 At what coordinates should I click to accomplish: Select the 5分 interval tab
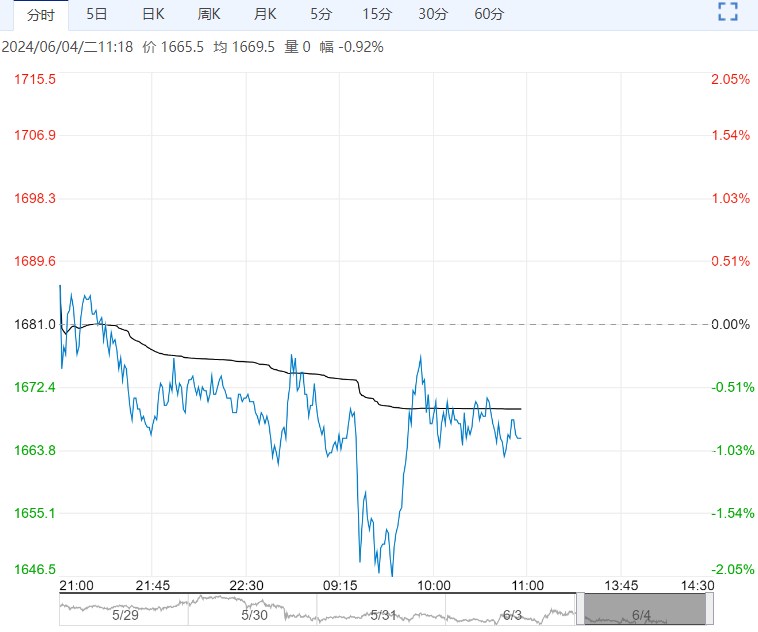321,14
